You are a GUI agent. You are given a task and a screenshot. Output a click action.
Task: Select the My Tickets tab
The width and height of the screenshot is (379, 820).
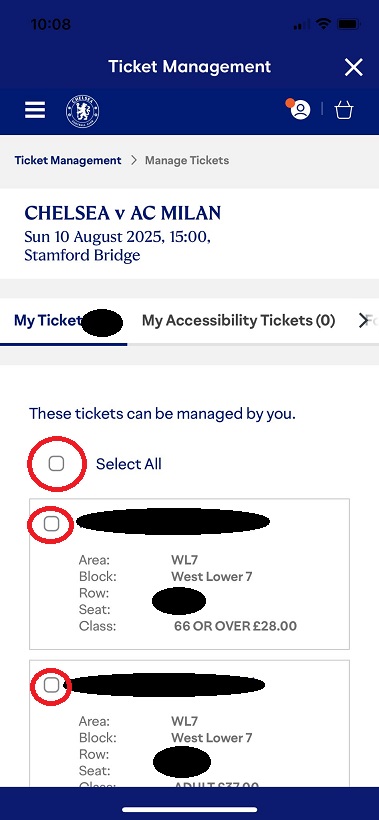[63, 320]
